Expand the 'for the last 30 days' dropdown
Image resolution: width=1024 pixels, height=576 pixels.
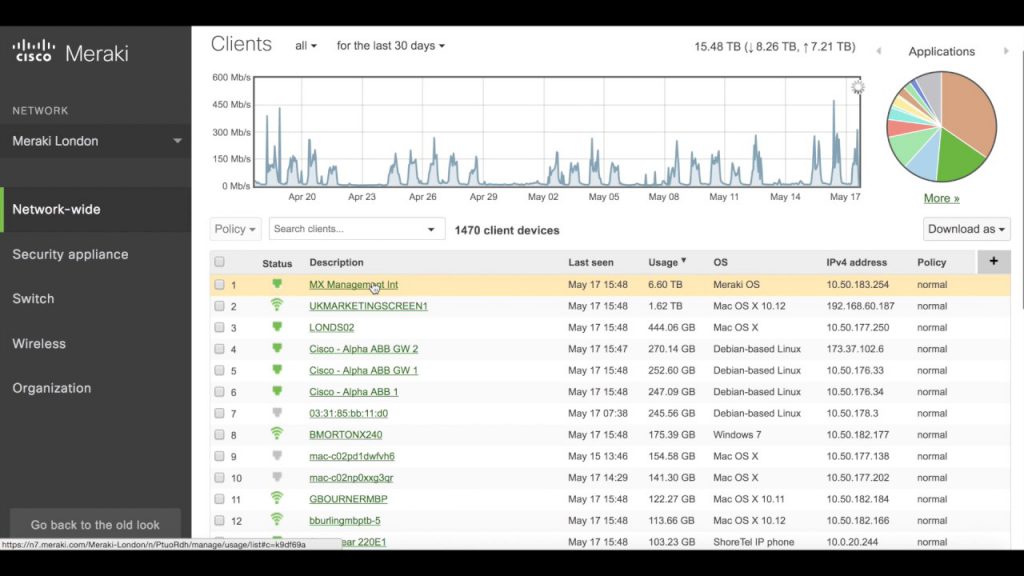391,46
